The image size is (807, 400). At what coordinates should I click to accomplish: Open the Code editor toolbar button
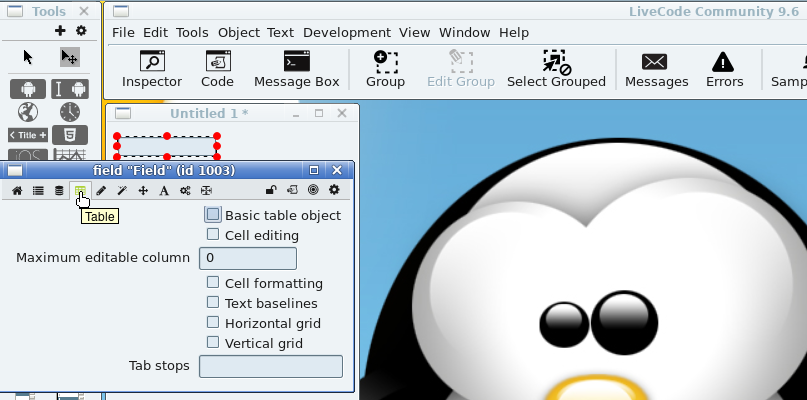pyautogui.click(x=217, y=69)
